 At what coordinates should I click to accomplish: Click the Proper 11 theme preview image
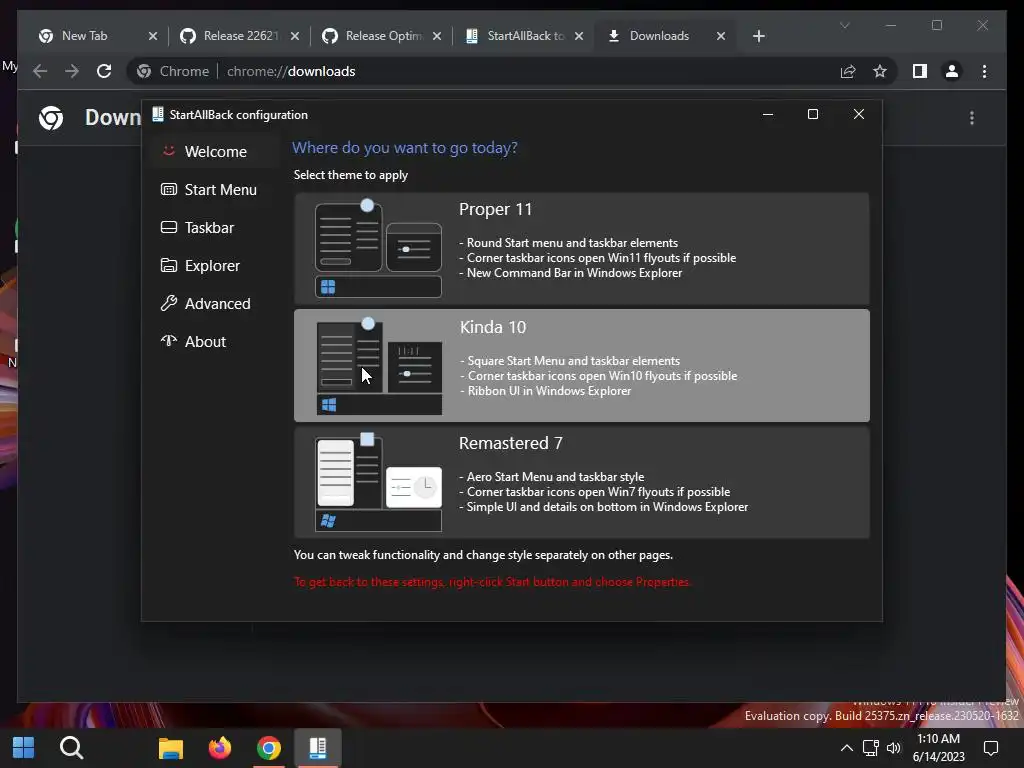coord(378,248)
